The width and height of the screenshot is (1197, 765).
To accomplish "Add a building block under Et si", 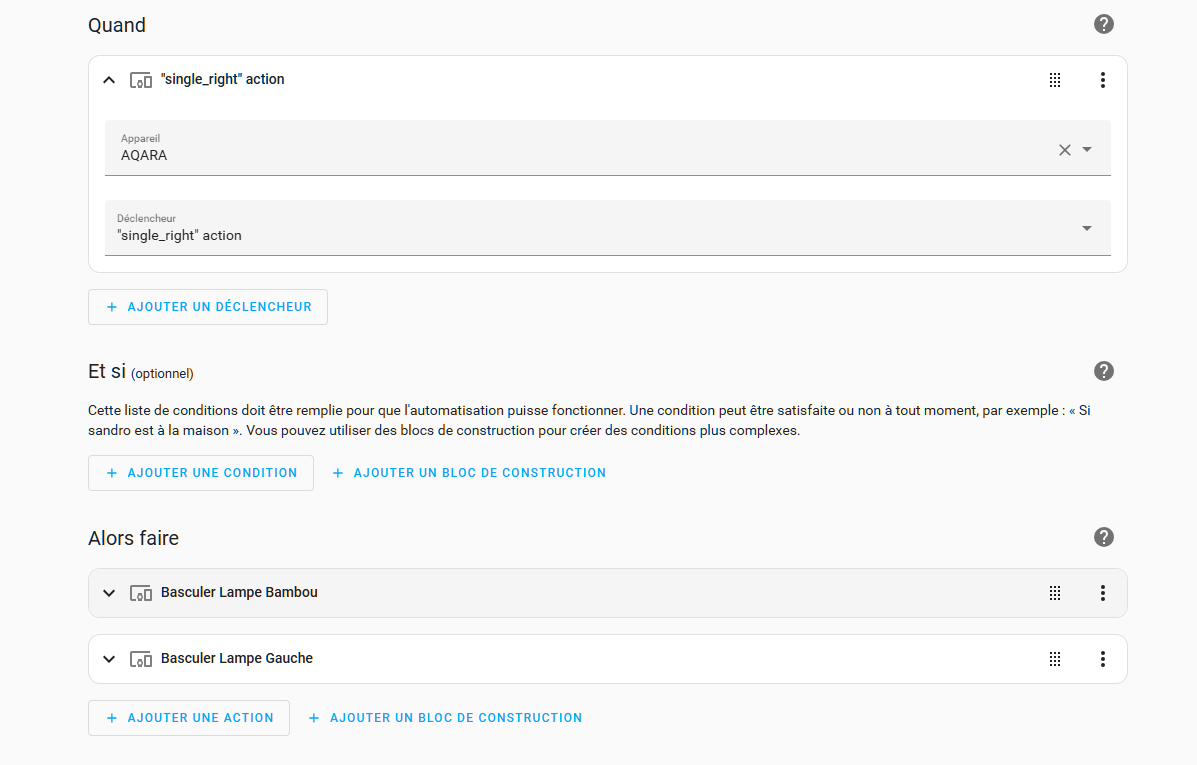I will tap(469, 473).
